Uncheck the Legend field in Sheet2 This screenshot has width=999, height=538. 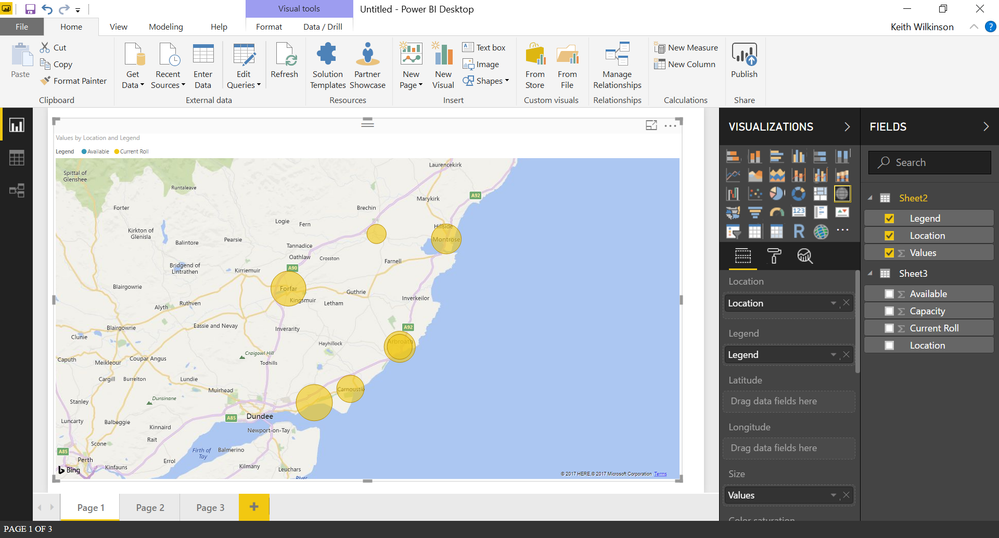(x=889, y=219)
